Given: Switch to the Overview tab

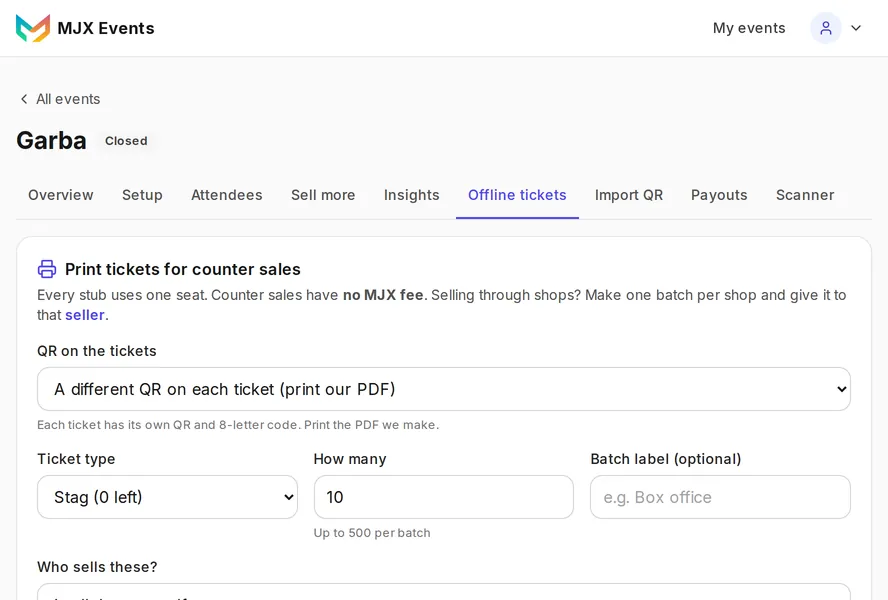Looking at the screenshot, I should [61, 195].
